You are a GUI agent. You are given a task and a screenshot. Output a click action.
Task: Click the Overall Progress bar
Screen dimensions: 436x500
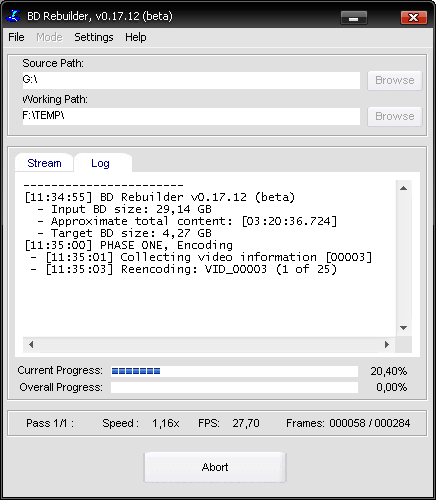pos(234,387)
